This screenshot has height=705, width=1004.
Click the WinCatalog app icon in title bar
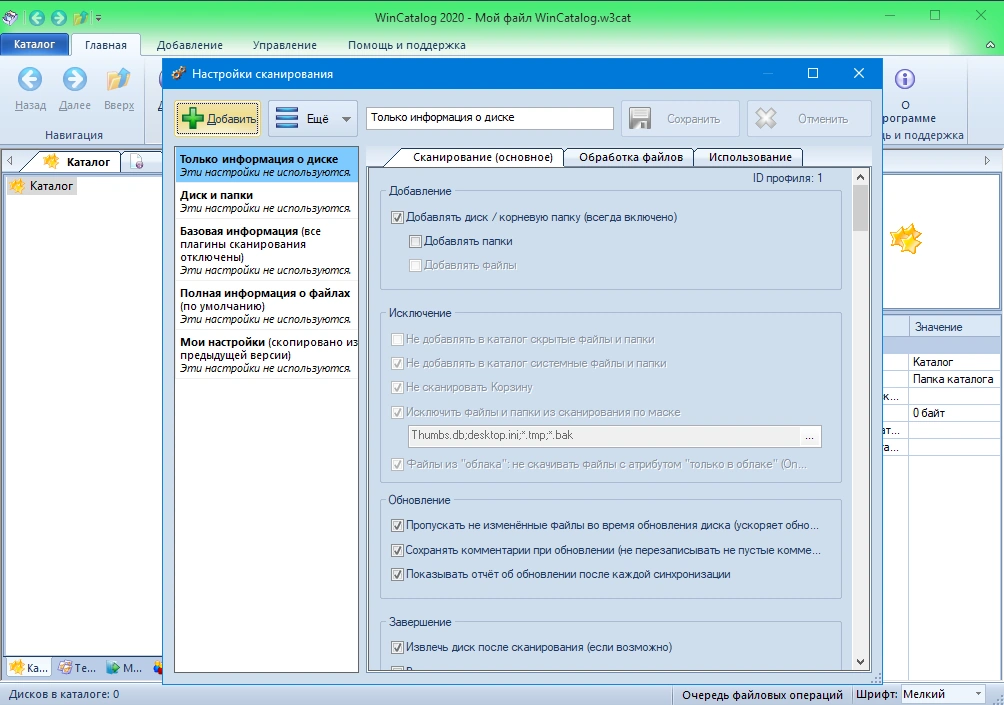pyautogui.click(x=10, y=17)
